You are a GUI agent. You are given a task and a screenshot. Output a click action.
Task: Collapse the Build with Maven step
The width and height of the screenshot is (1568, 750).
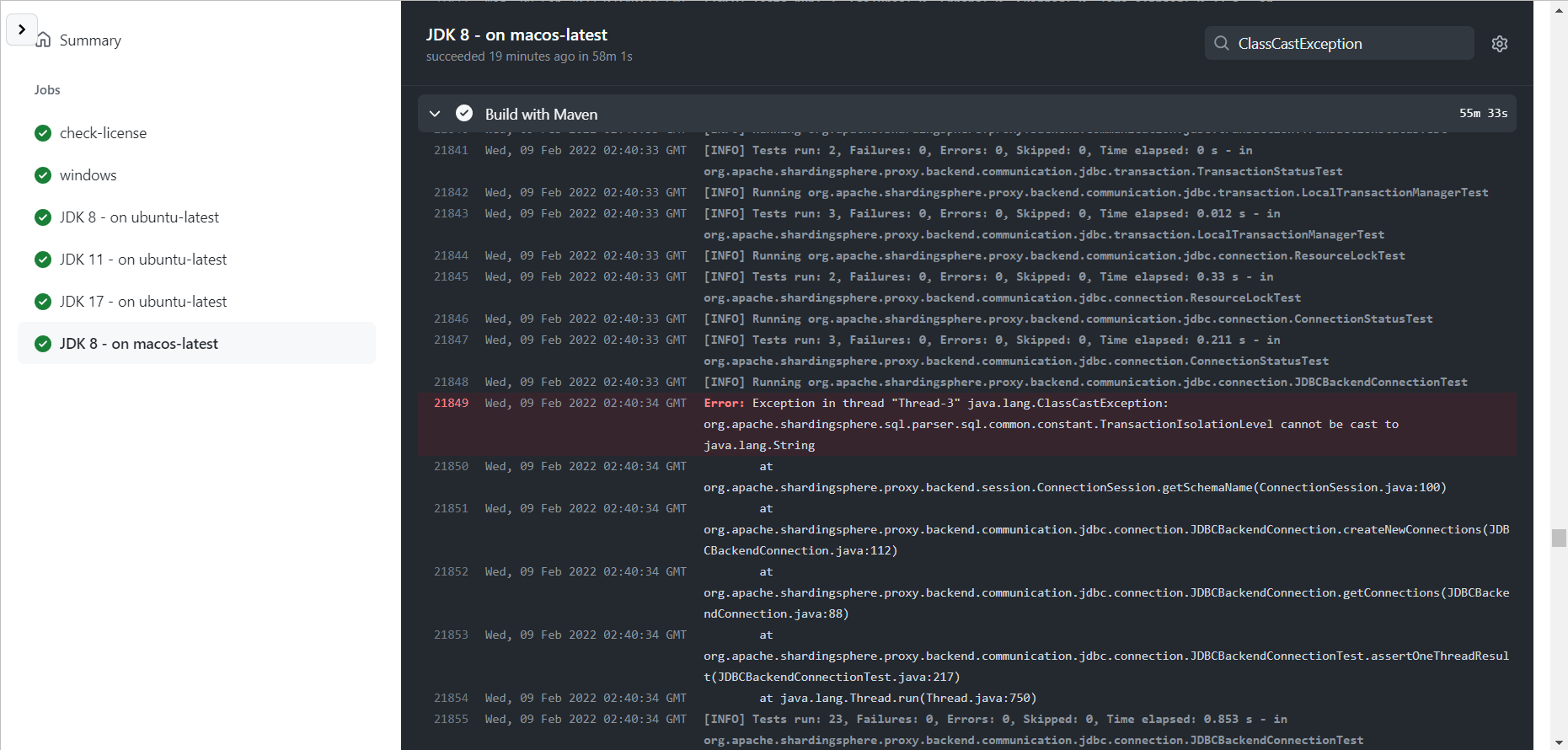[435, 114]
